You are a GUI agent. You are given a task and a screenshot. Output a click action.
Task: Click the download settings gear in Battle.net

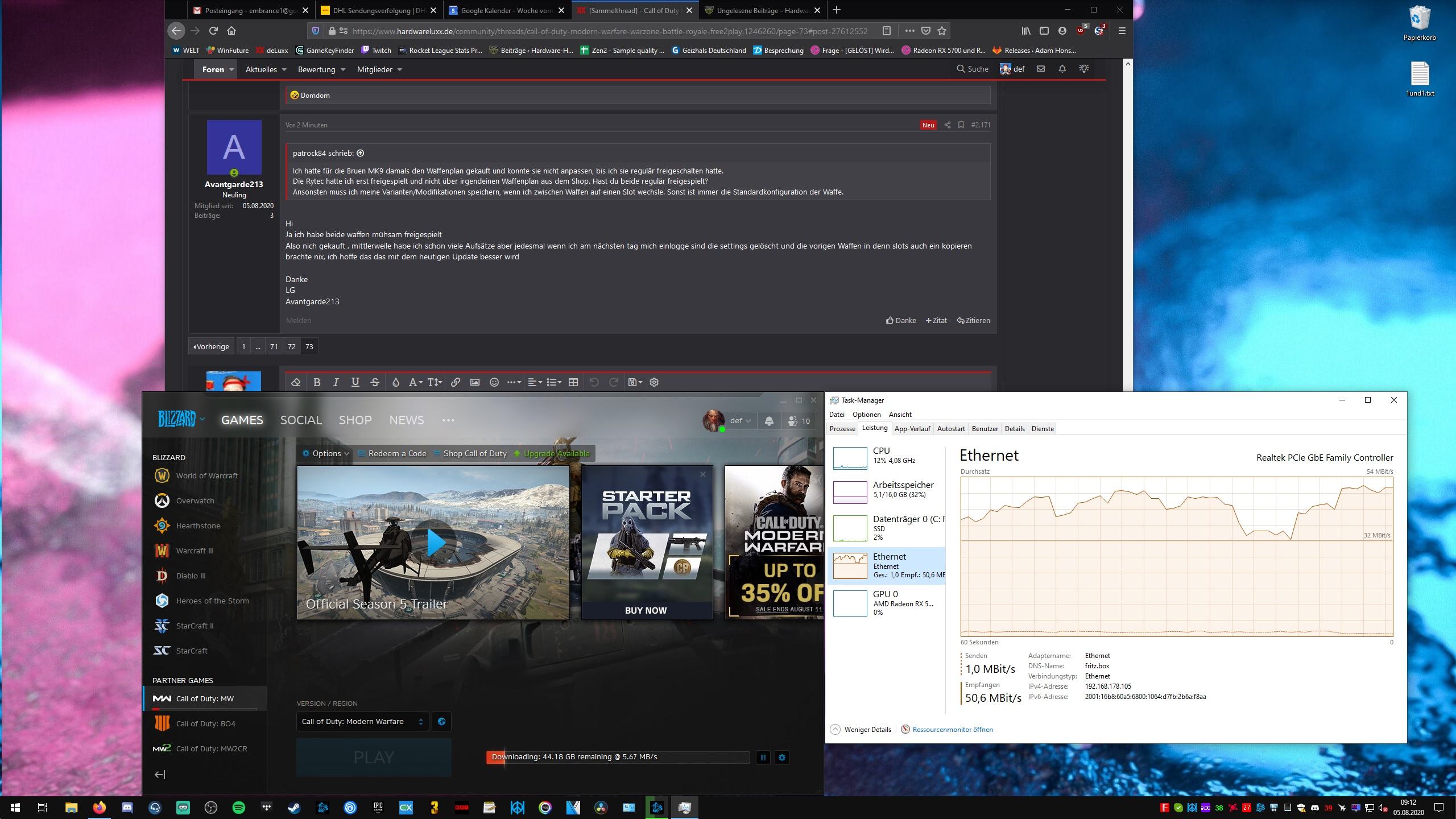782,758
